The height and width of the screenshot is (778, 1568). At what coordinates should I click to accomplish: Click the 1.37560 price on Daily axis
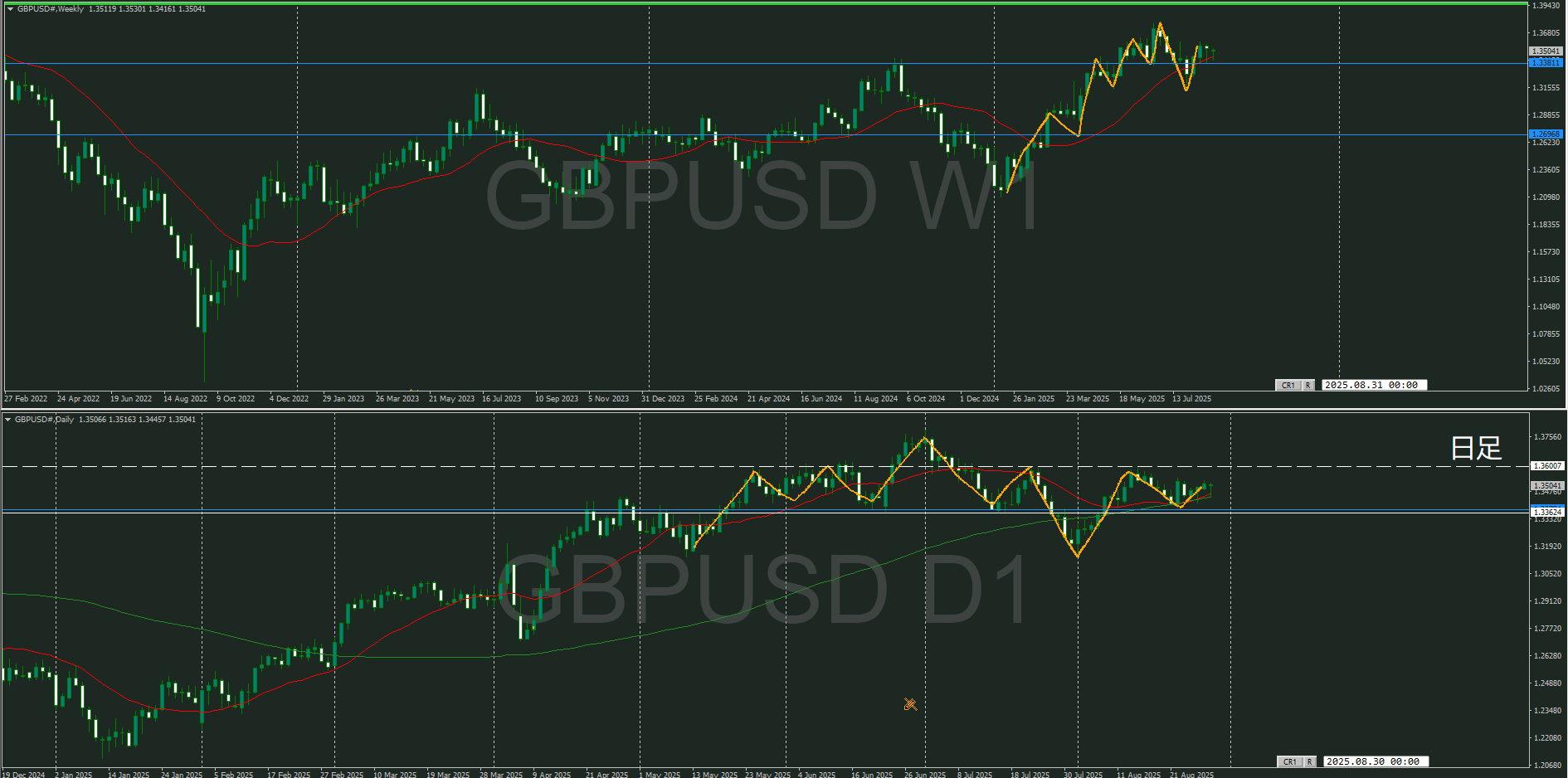[1547, 437]
